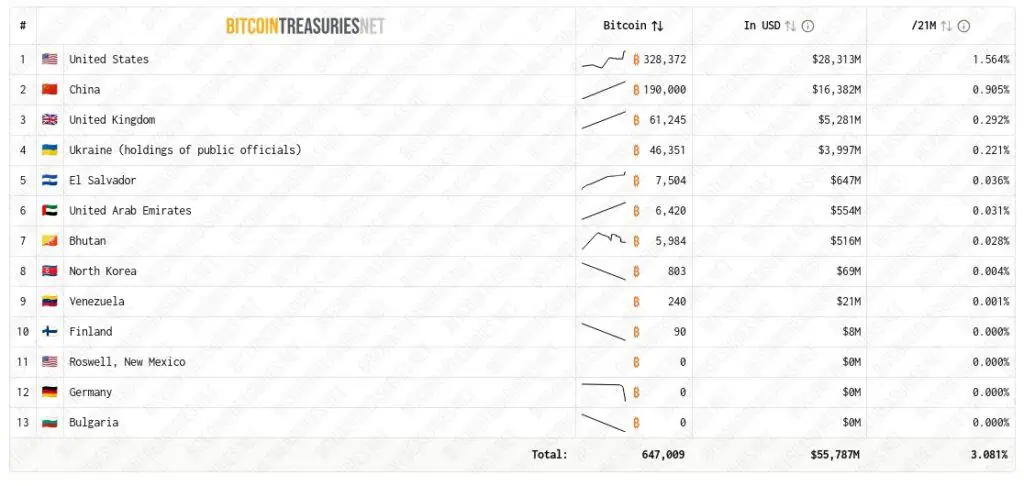Image resolution: width=1024 pixels, height=486 pixels.
Task: Sort by the /21M column arrows
Action: [946, 26]
